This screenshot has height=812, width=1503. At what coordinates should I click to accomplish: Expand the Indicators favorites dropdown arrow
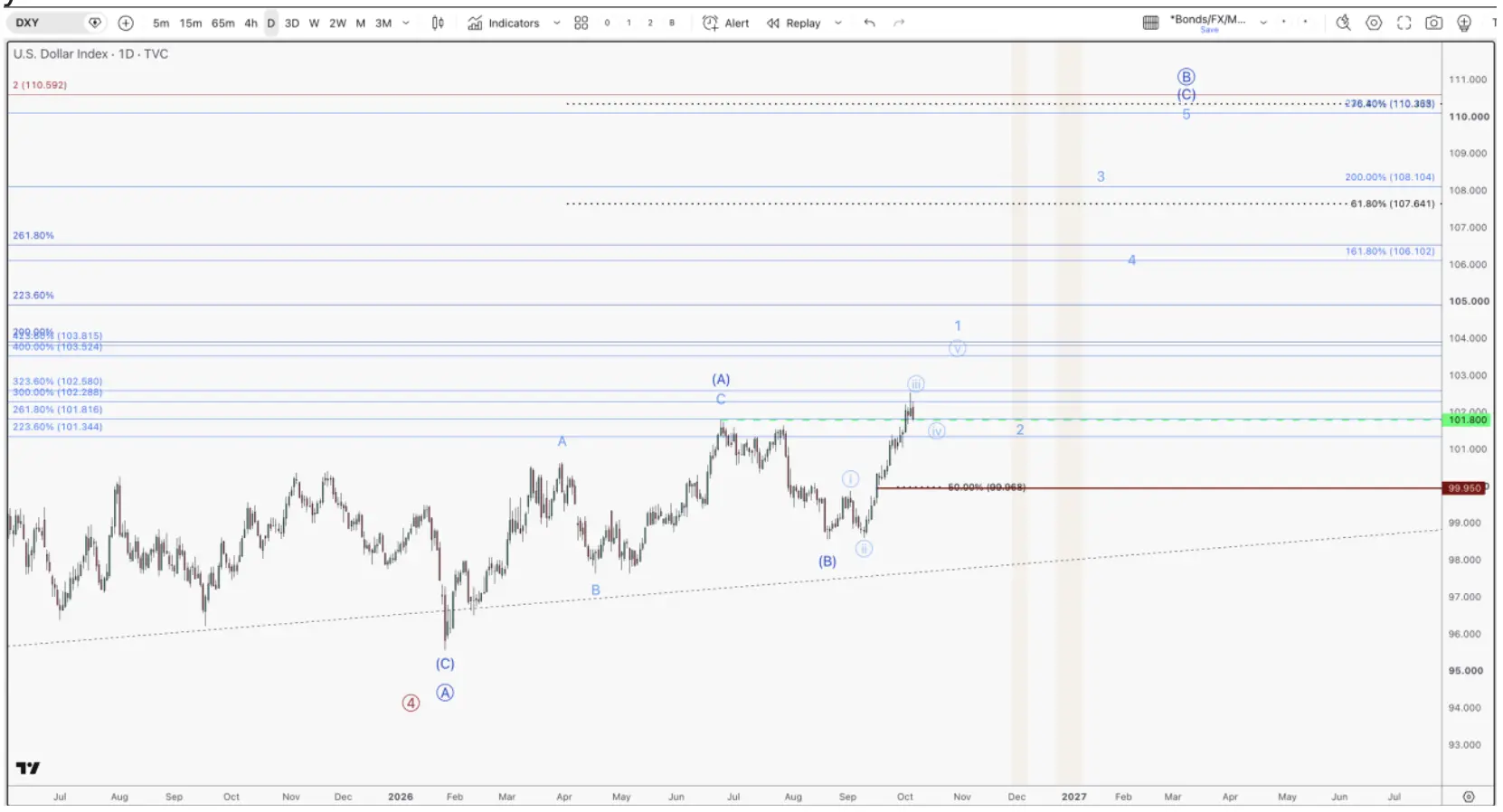pos(556,24)
